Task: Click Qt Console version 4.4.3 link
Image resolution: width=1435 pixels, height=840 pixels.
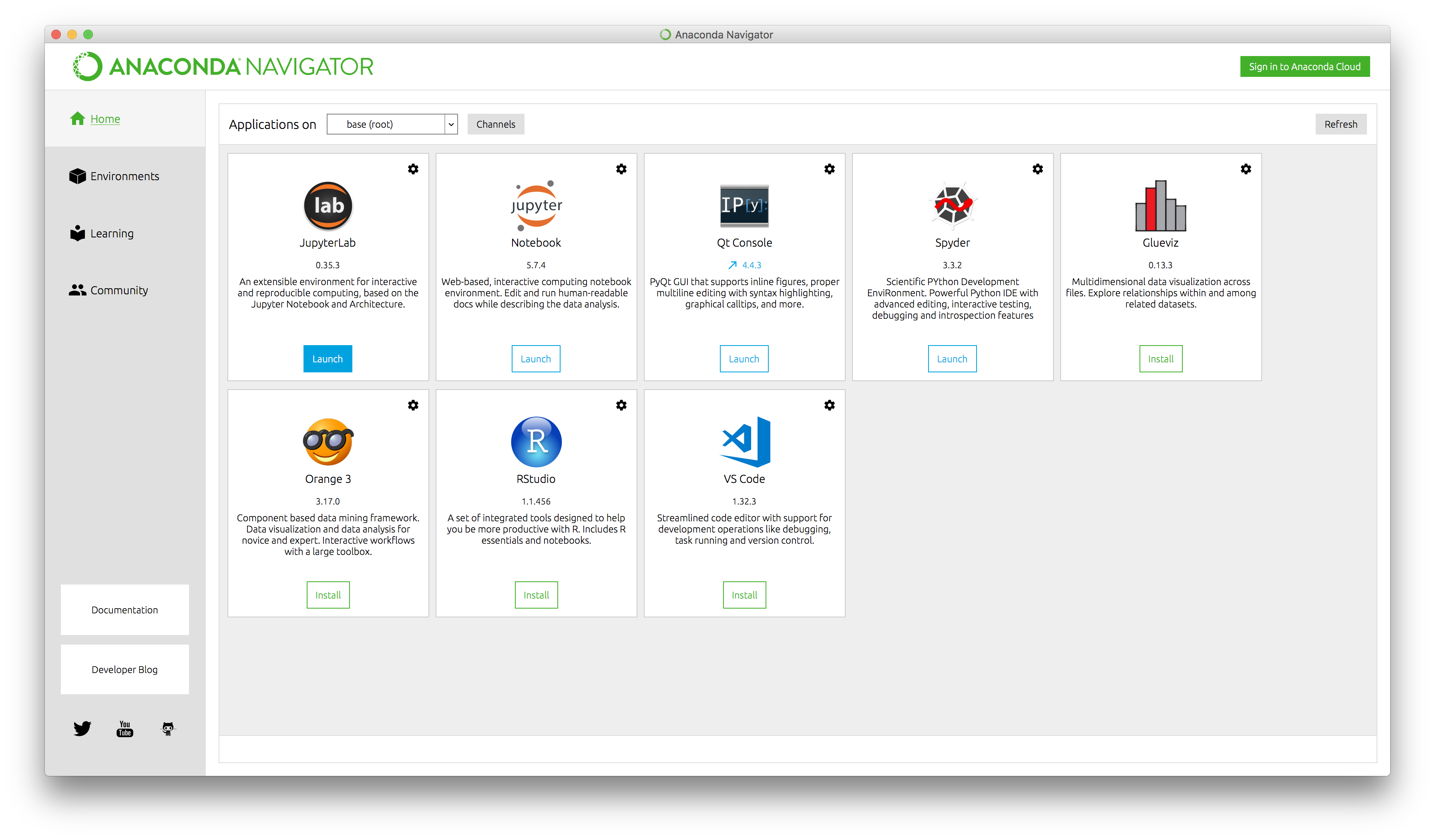Action: point(752,265)
